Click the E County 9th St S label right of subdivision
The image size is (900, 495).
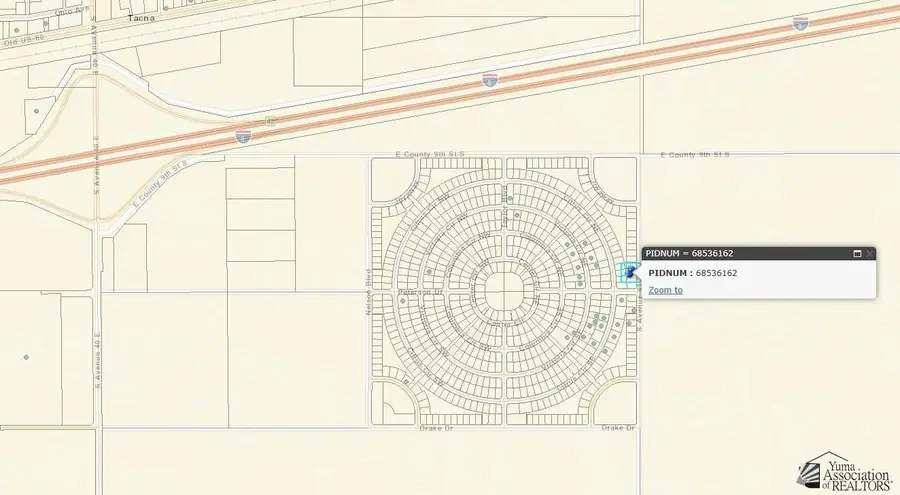(696, 155)
